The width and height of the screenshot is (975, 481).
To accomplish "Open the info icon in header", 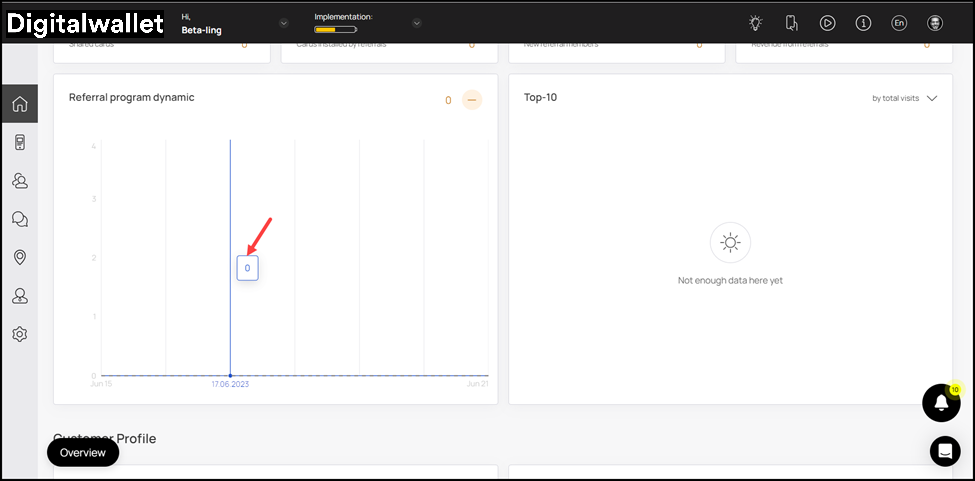I will click(863, 23).
